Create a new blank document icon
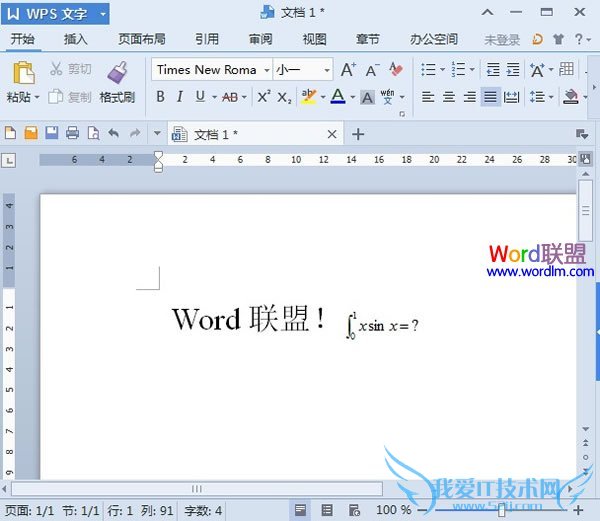This screenshot has height=521, width=600. [x=10, y=133]
